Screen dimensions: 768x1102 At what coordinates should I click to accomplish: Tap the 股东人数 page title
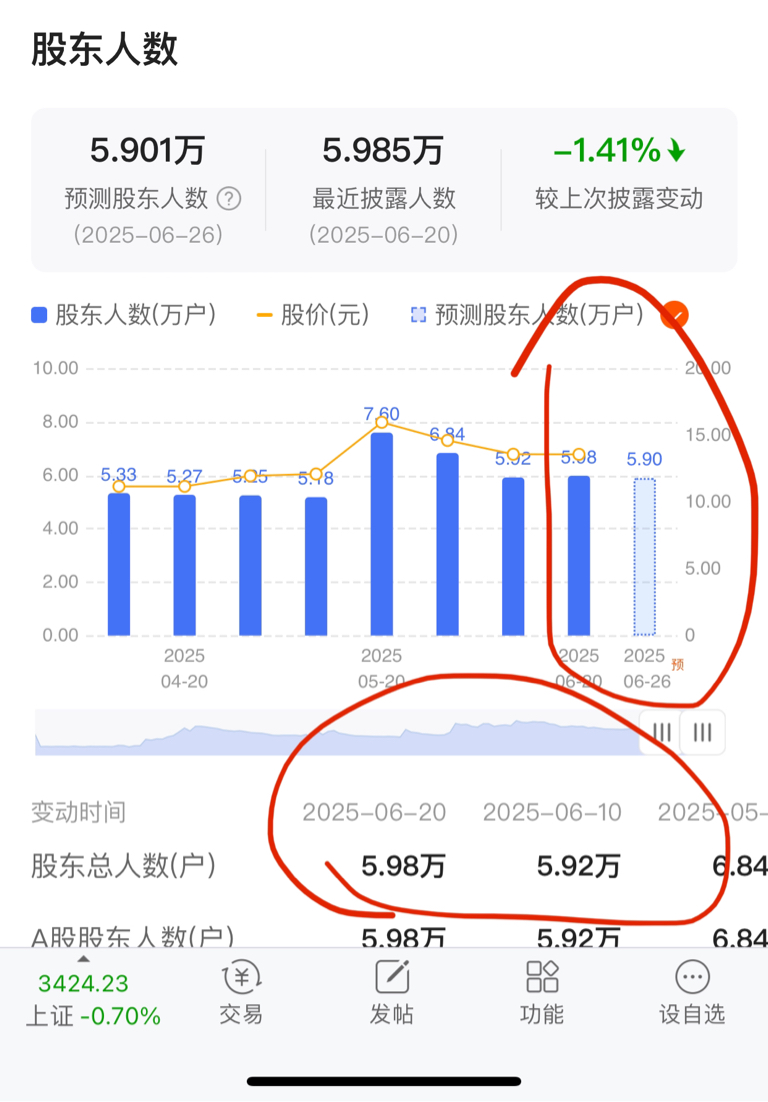pyautogui.click(x=104, y=49)
